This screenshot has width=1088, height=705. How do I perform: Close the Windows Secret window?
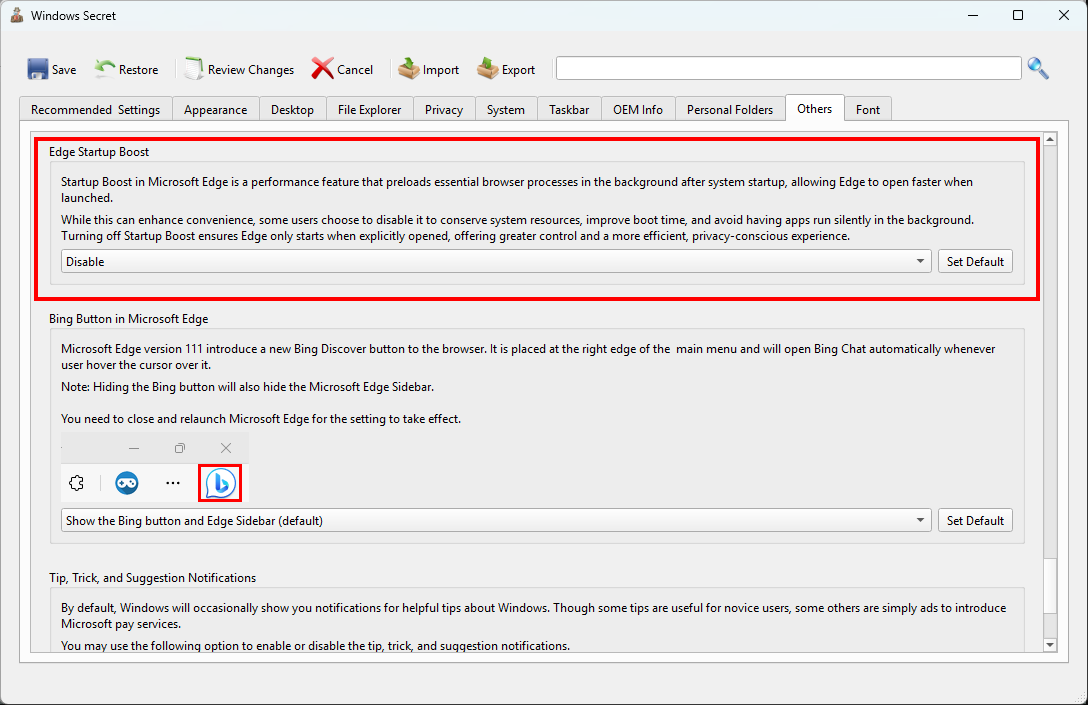pos(1064,15)
